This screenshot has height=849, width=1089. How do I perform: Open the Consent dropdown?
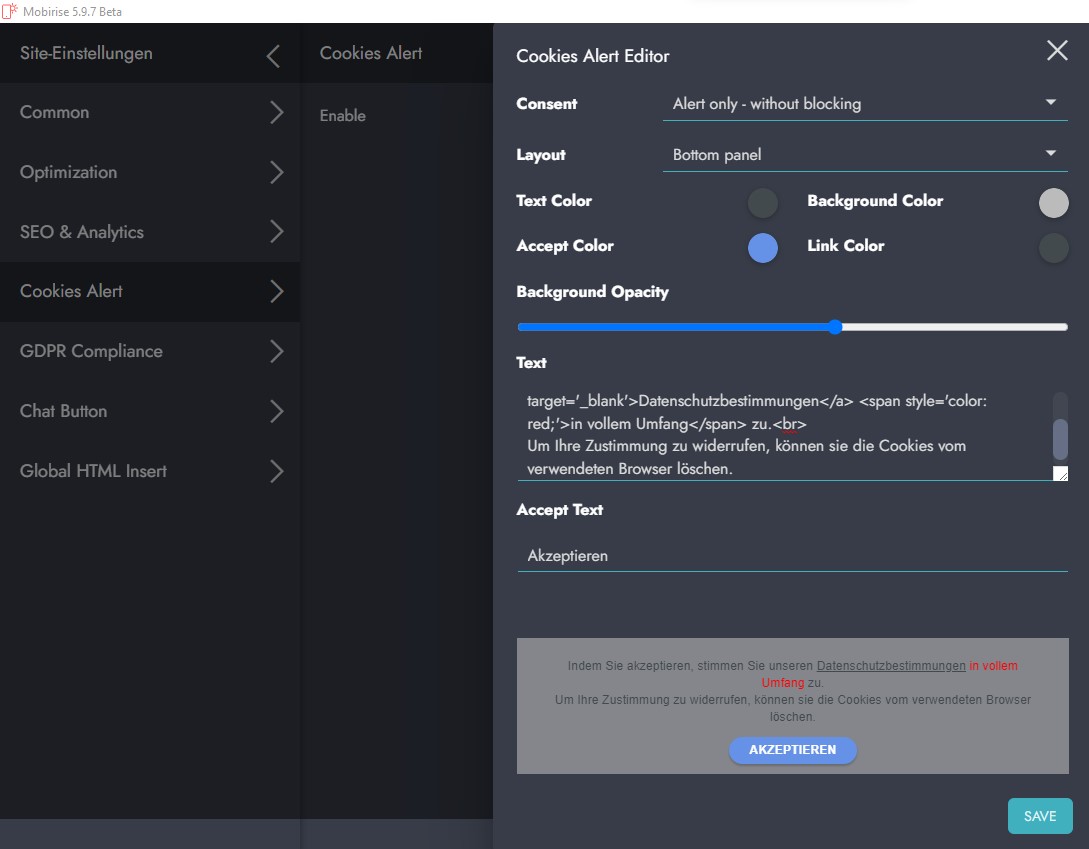click(864, 104)
